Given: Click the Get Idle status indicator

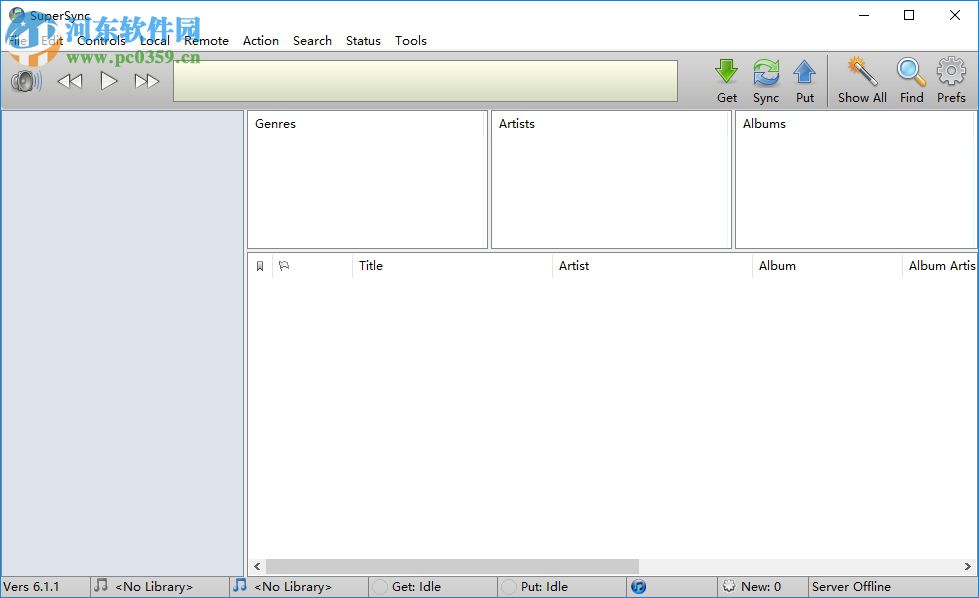Looking at the screenshot, I should 379,587.
